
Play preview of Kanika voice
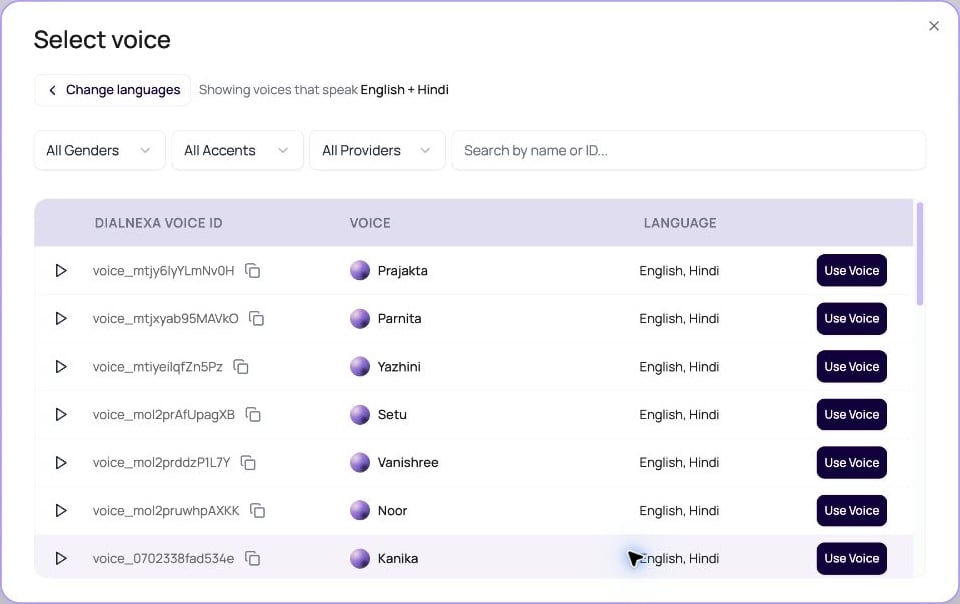pos(61,558)
